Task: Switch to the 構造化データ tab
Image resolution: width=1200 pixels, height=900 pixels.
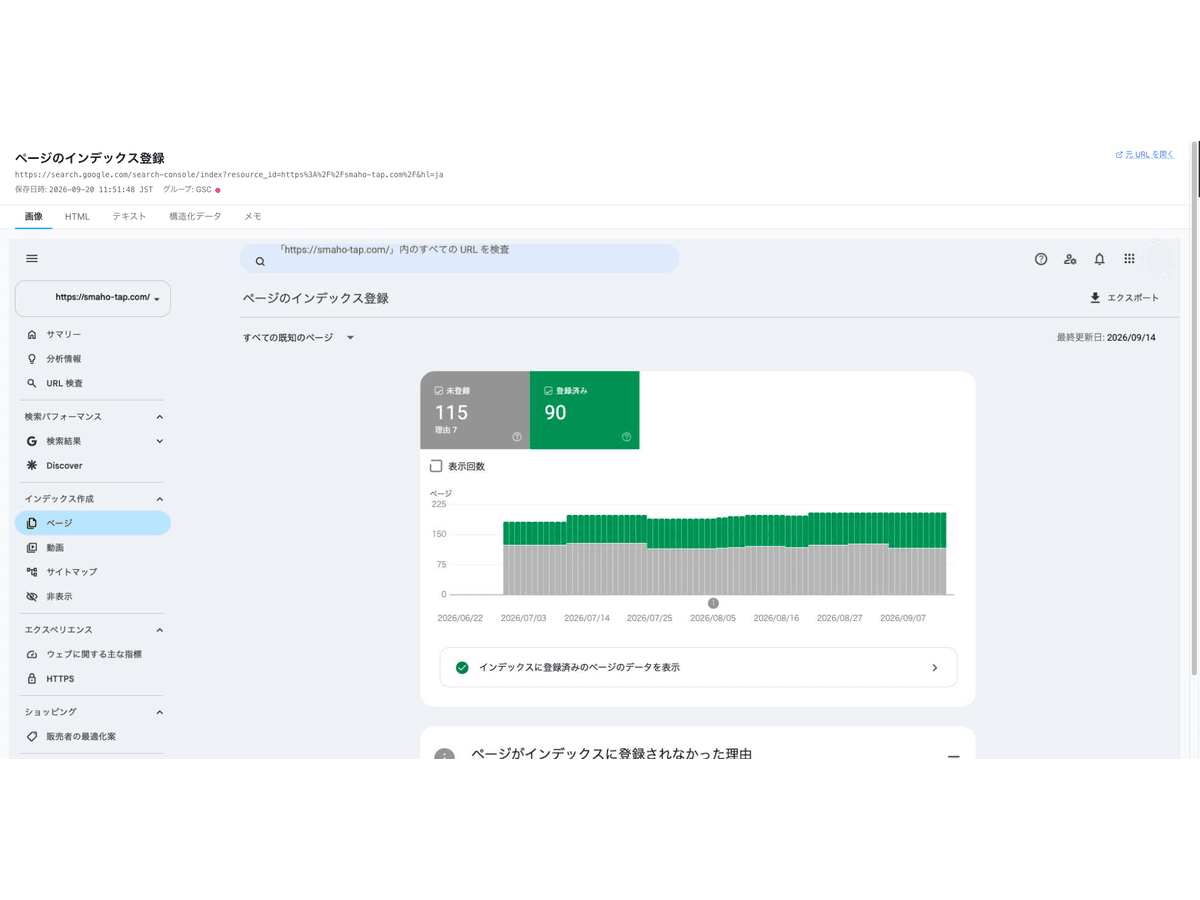Action: [195, 216]
